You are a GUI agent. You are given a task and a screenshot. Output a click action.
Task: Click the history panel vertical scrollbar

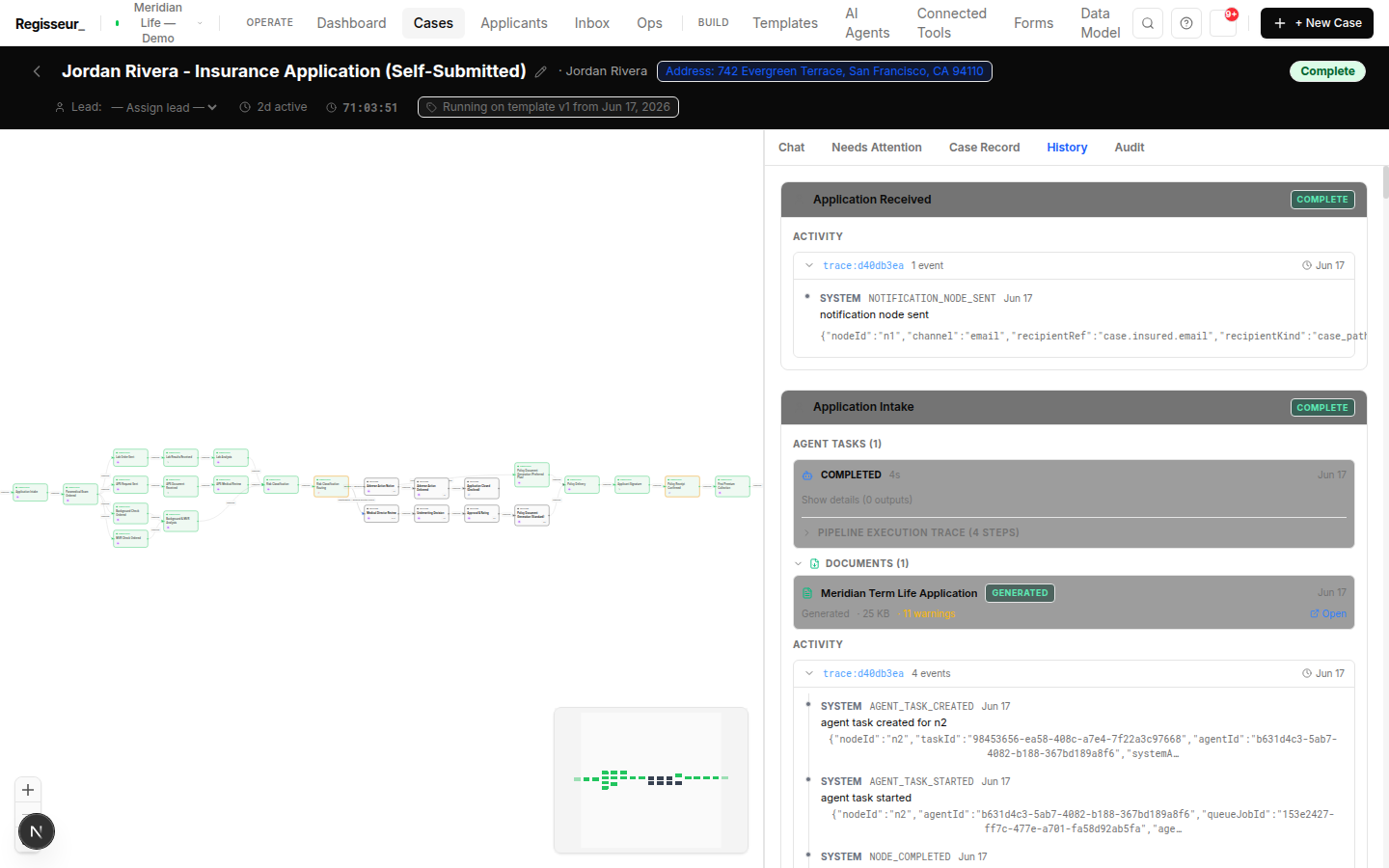(1385, 181)
